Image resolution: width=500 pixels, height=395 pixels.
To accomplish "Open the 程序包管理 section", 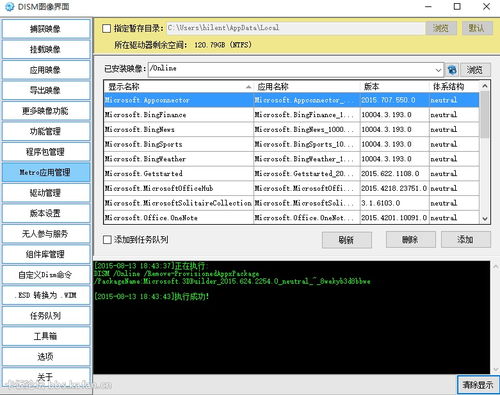I will (x=46, y=152).
